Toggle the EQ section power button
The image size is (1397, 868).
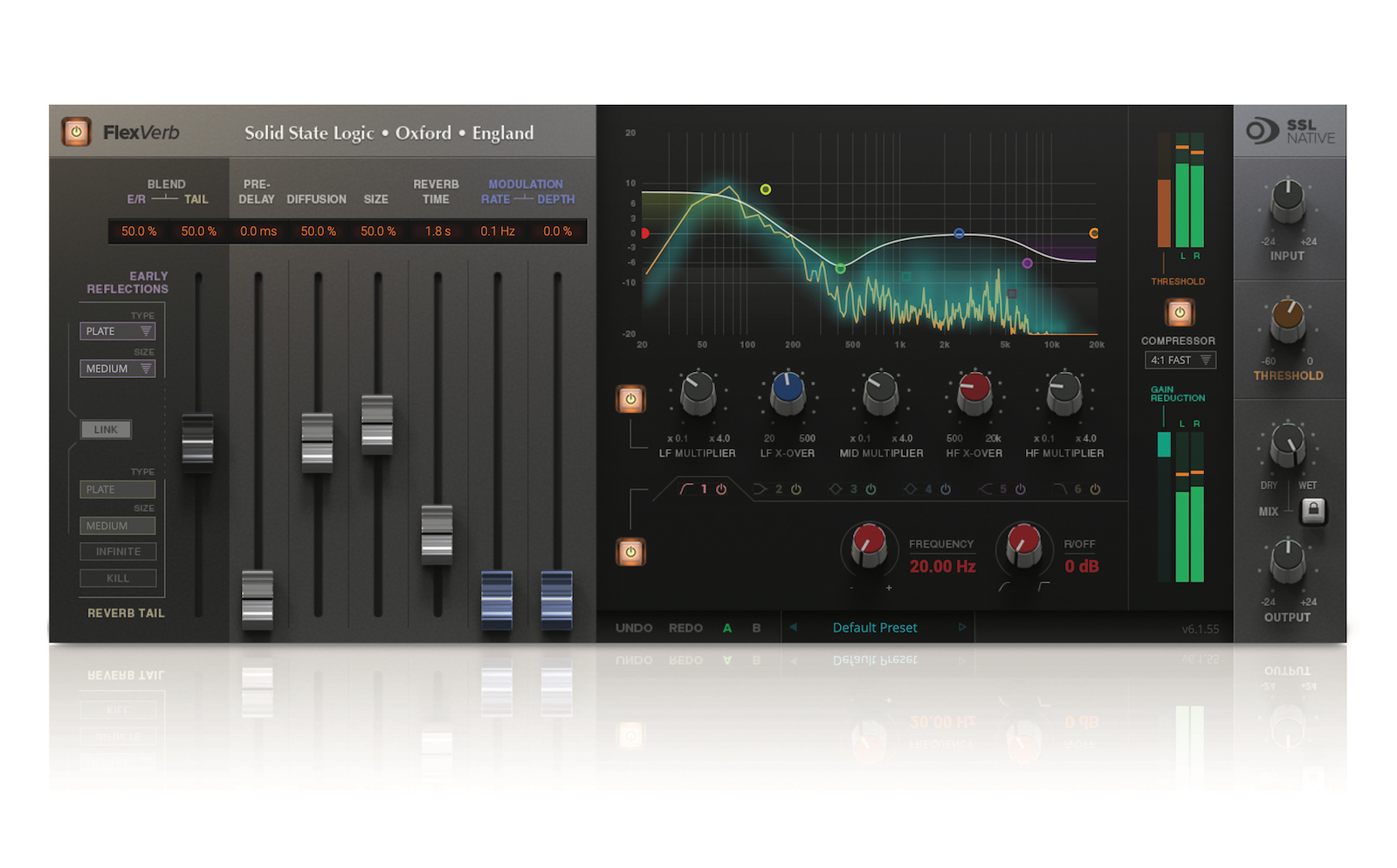tap(630, 552)
